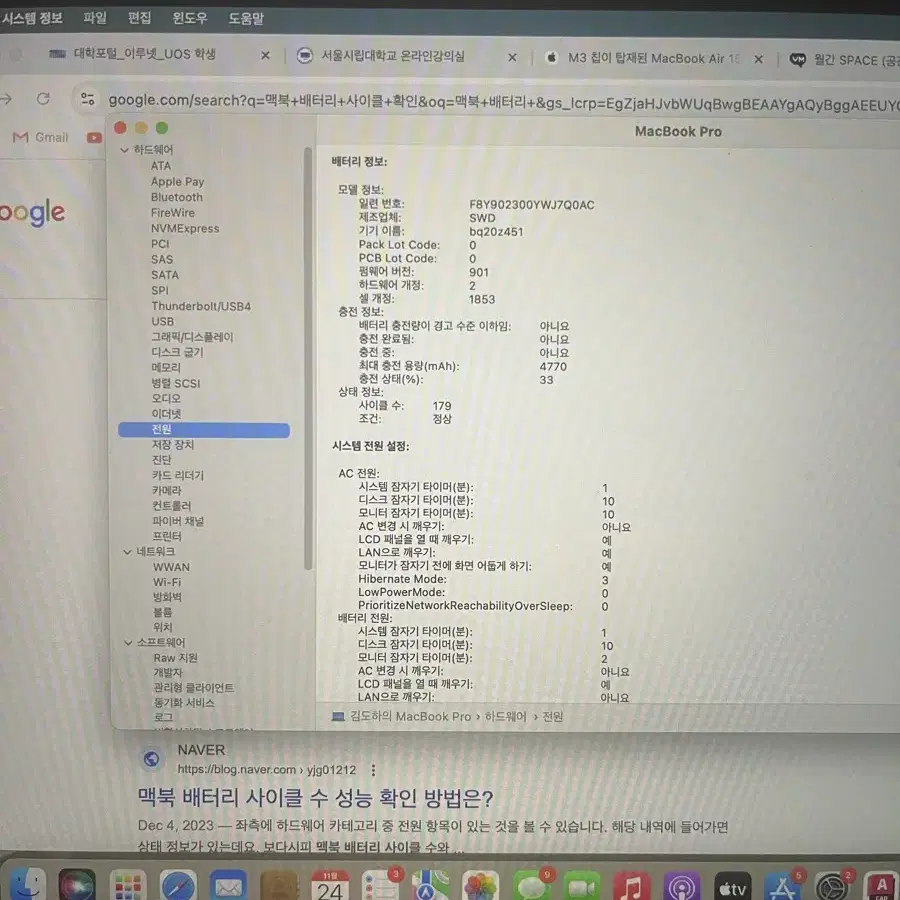Open the Photos app in the Dock
Viewport: 900px width, 900px height.
click(481, 886)
